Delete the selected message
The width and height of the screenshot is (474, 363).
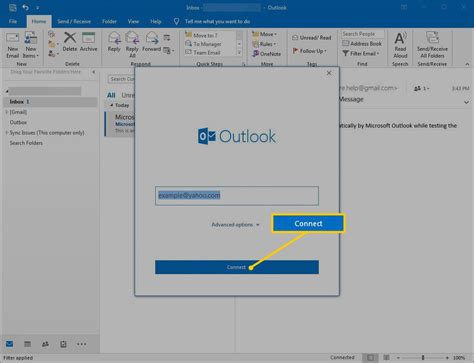70,42
